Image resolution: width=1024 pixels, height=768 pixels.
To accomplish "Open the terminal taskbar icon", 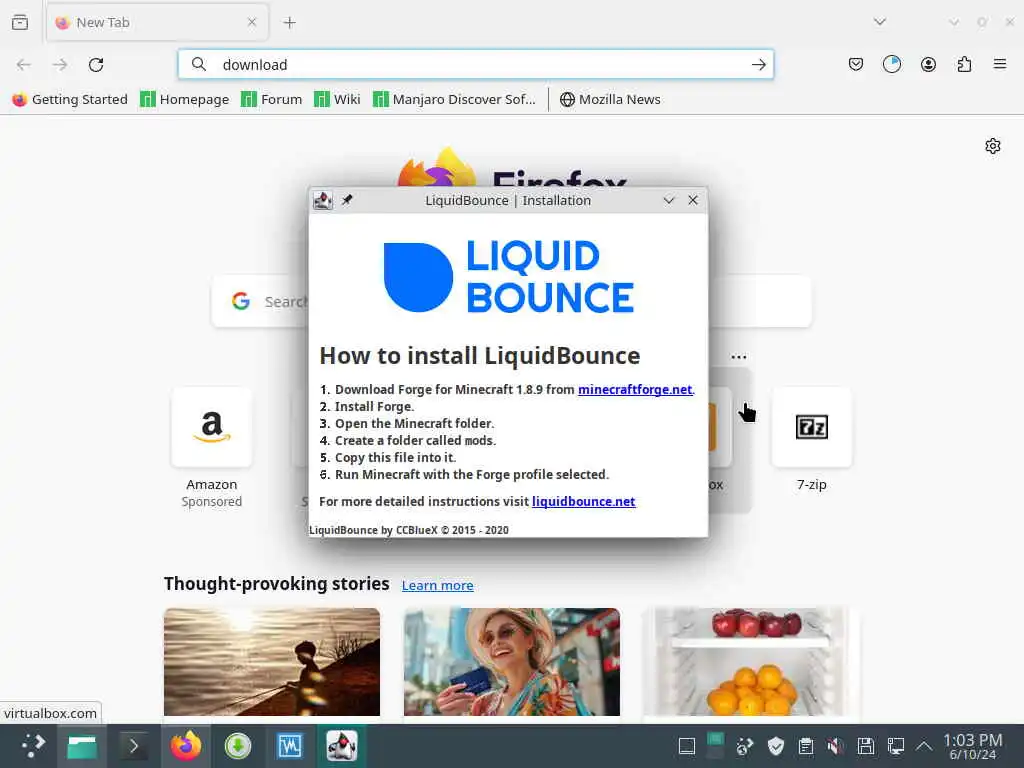I will point(133,746).
